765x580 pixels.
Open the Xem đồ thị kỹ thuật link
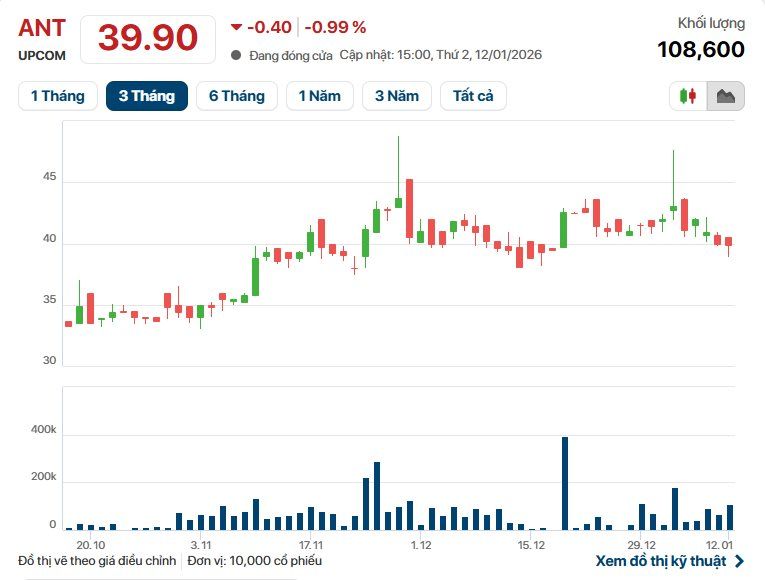click(x=660, y=561)
